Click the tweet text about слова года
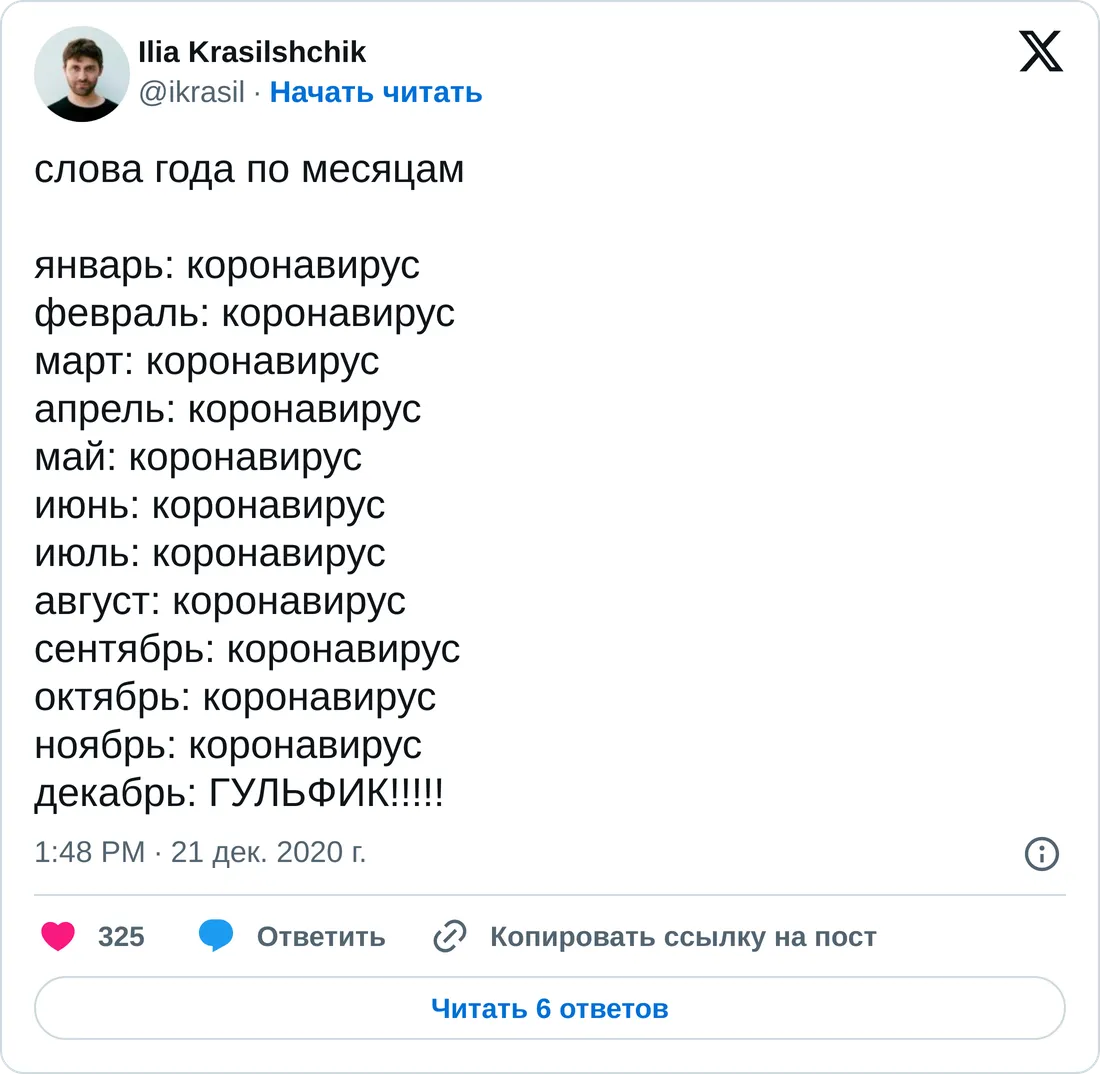This screenshot has width=1100, height=1074. (x=249, y=169)
